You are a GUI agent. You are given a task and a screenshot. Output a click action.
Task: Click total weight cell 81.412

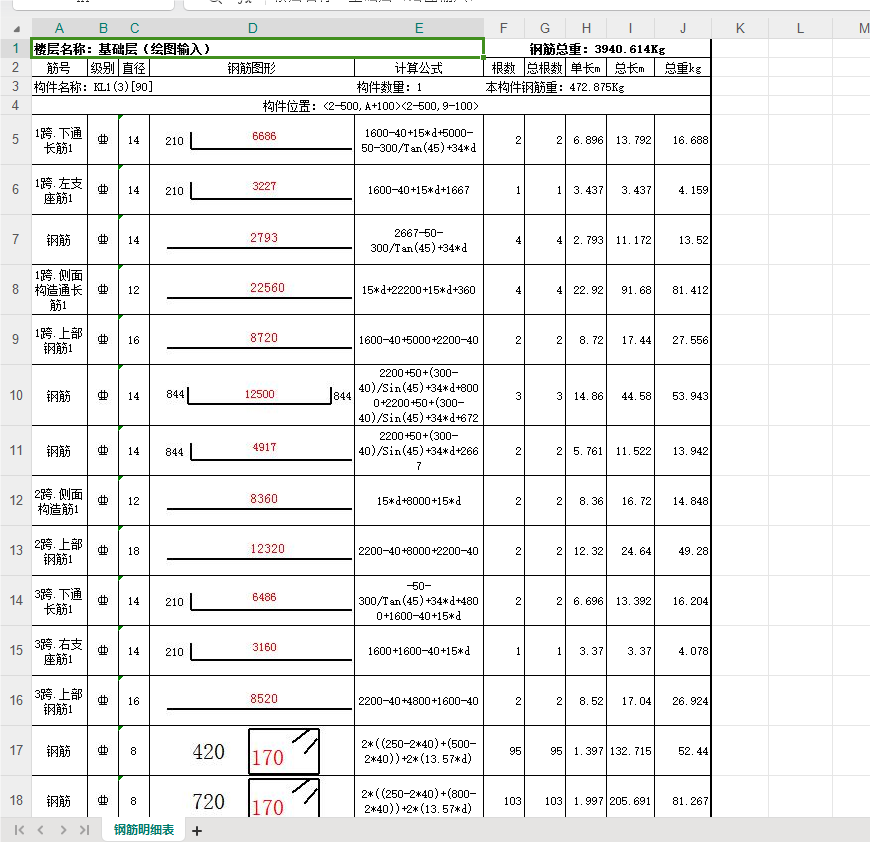pos(683,290)
